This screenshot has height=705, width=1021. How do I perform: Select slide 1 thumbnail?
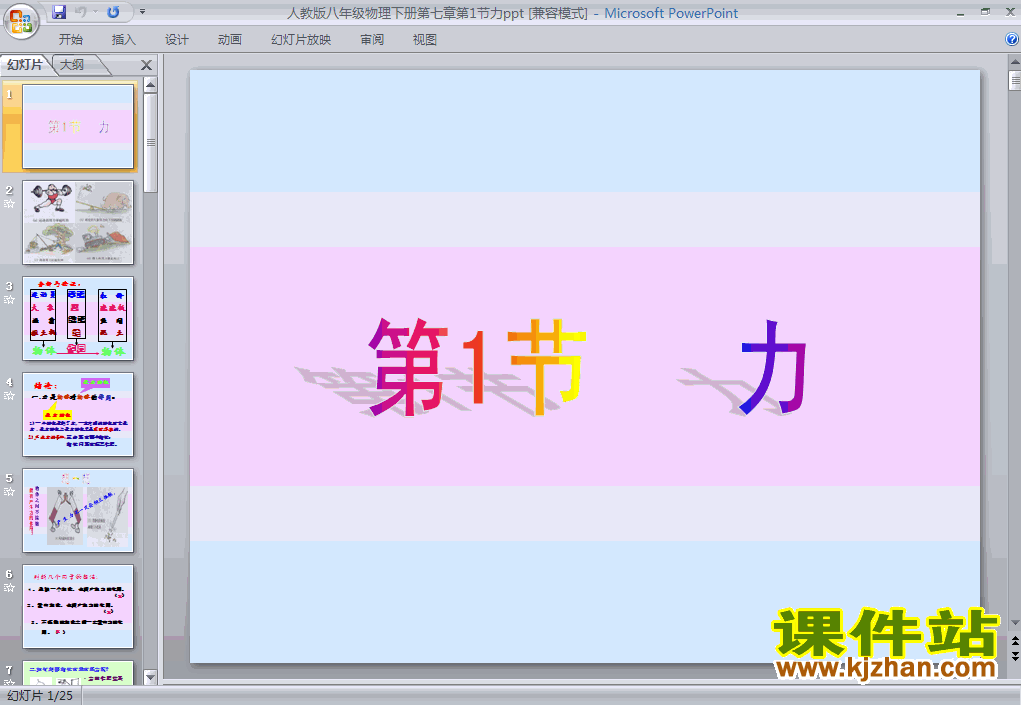78,126
